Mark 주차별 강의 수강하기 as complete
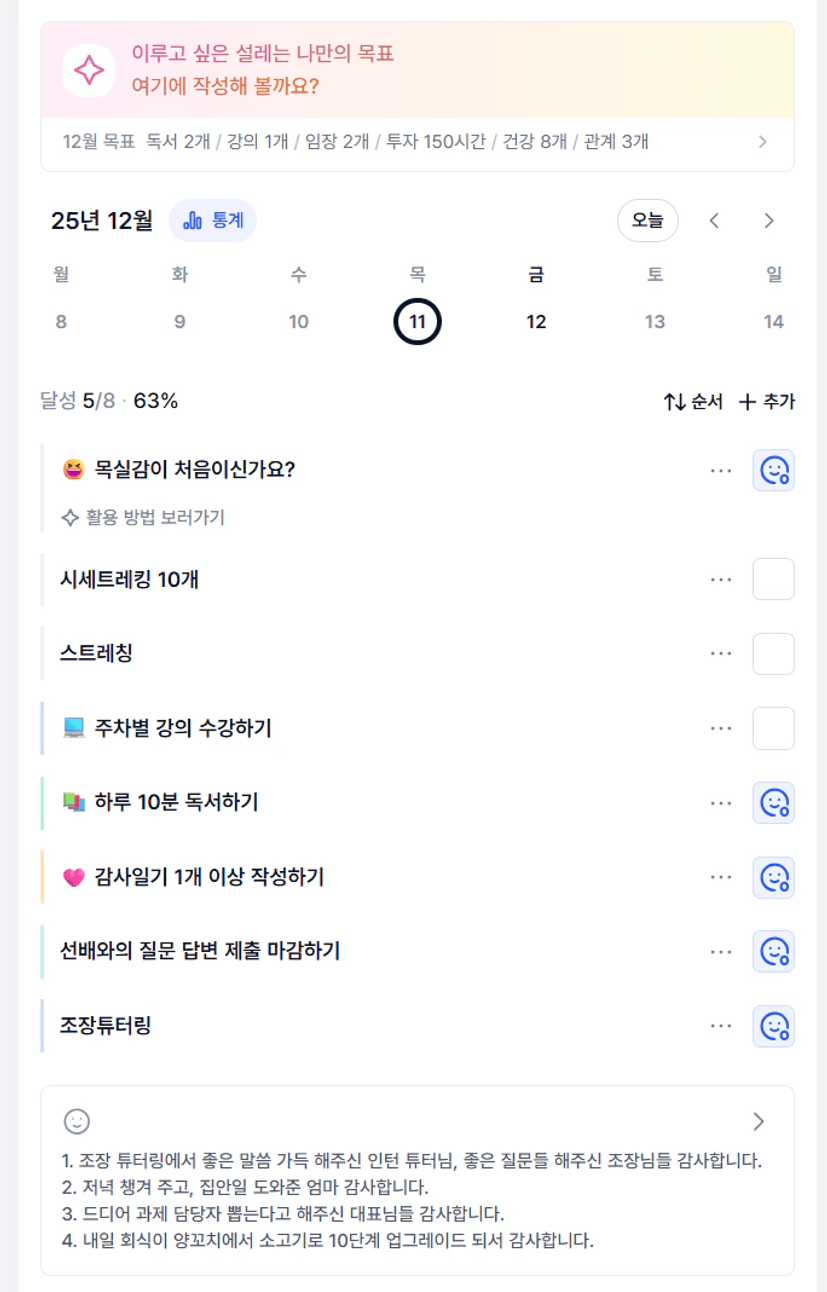 coord(773,728)
